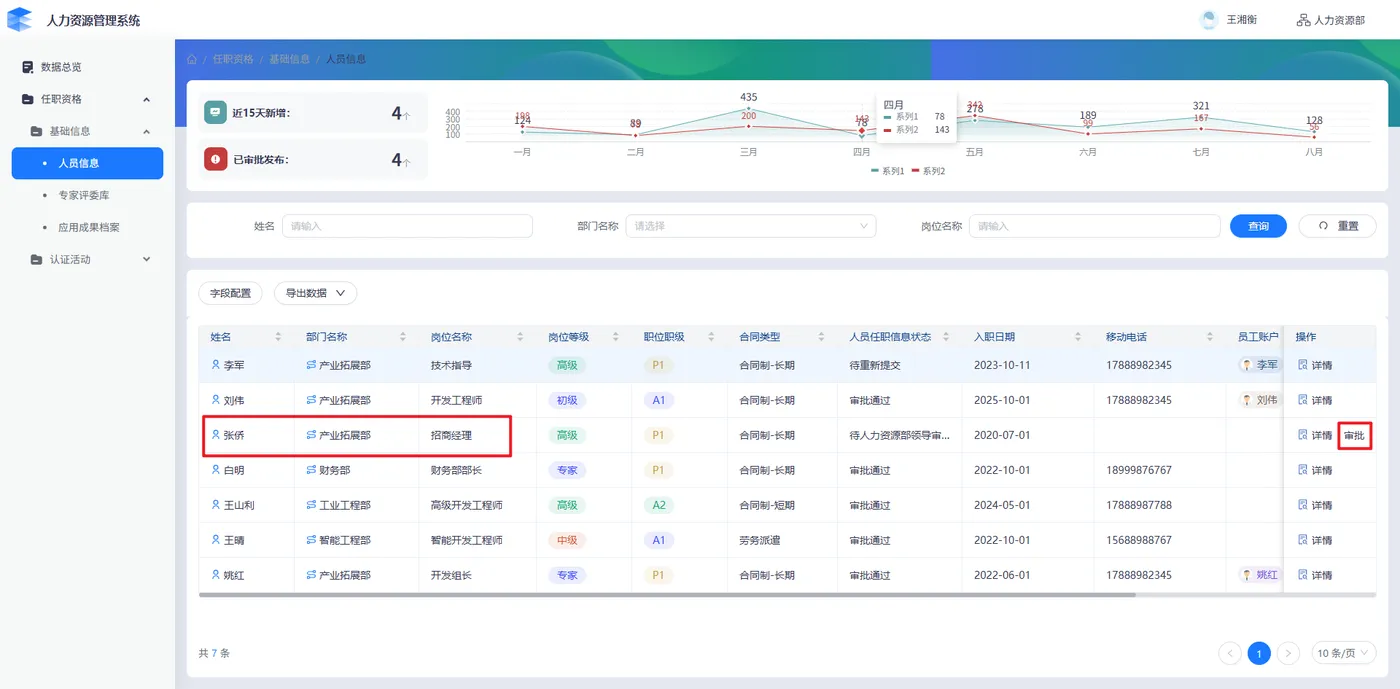Open the 导出数据 dropdown
This screenshot has height=689, width=1400.
[x=315, y=293]
